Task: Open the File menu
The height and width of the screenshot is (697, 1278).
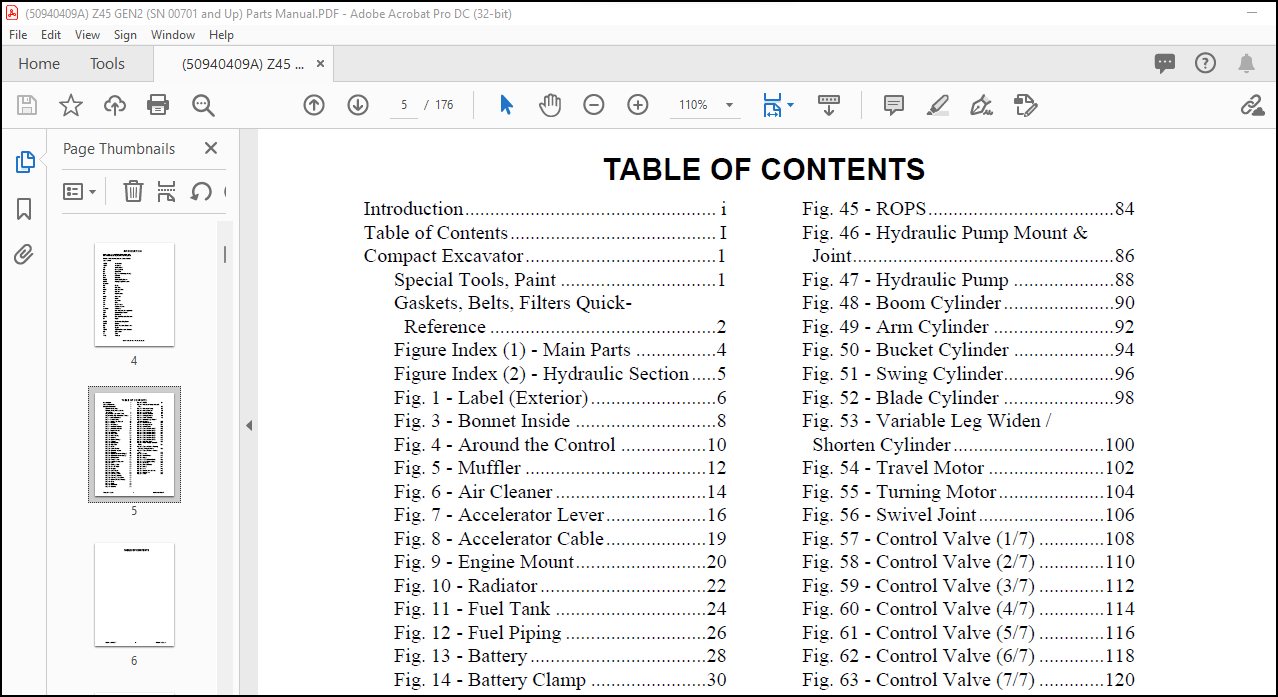Action: 18,34
